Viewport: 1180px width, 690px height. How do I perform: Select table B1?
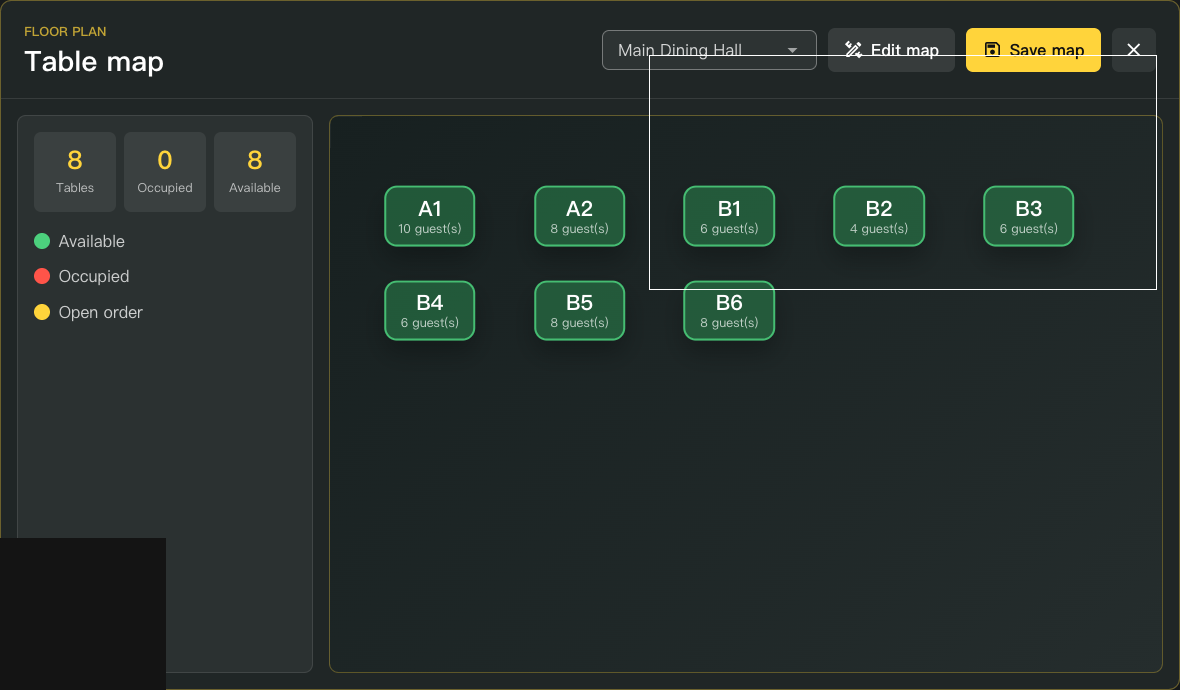(x=729, y=216)
